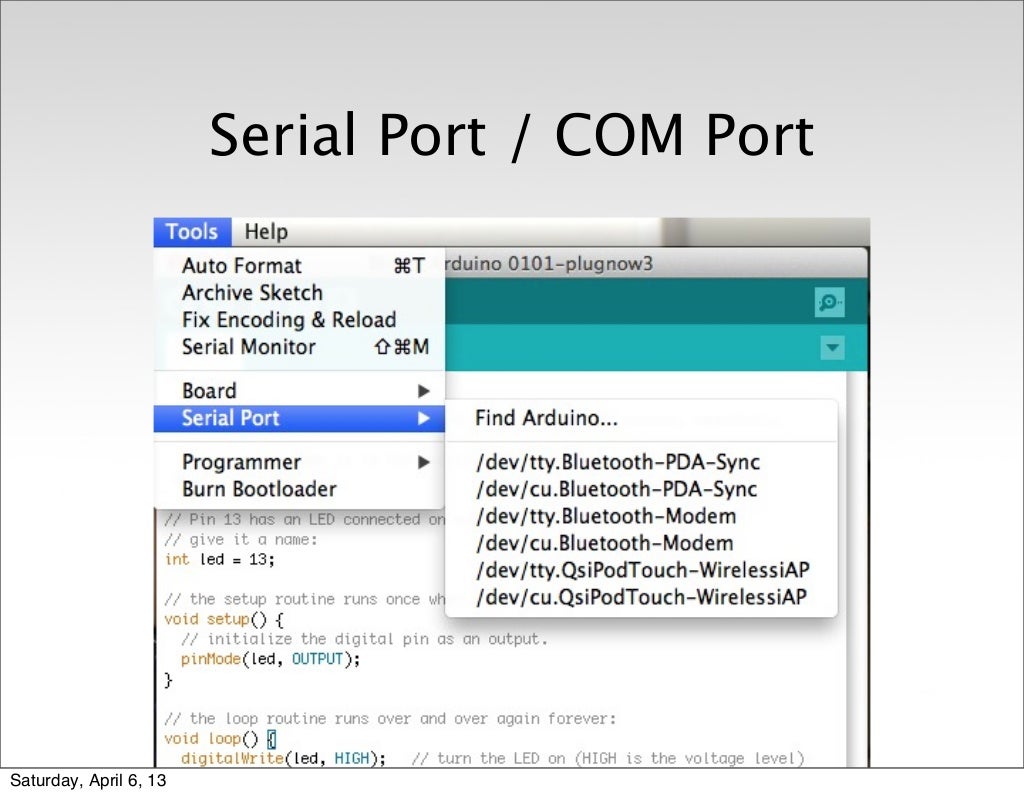The width and height of the screenshot is (1024, 797).
Task: Open the tab dropdown arrow button
Action: pyautogui.click(x=832, y=348)
